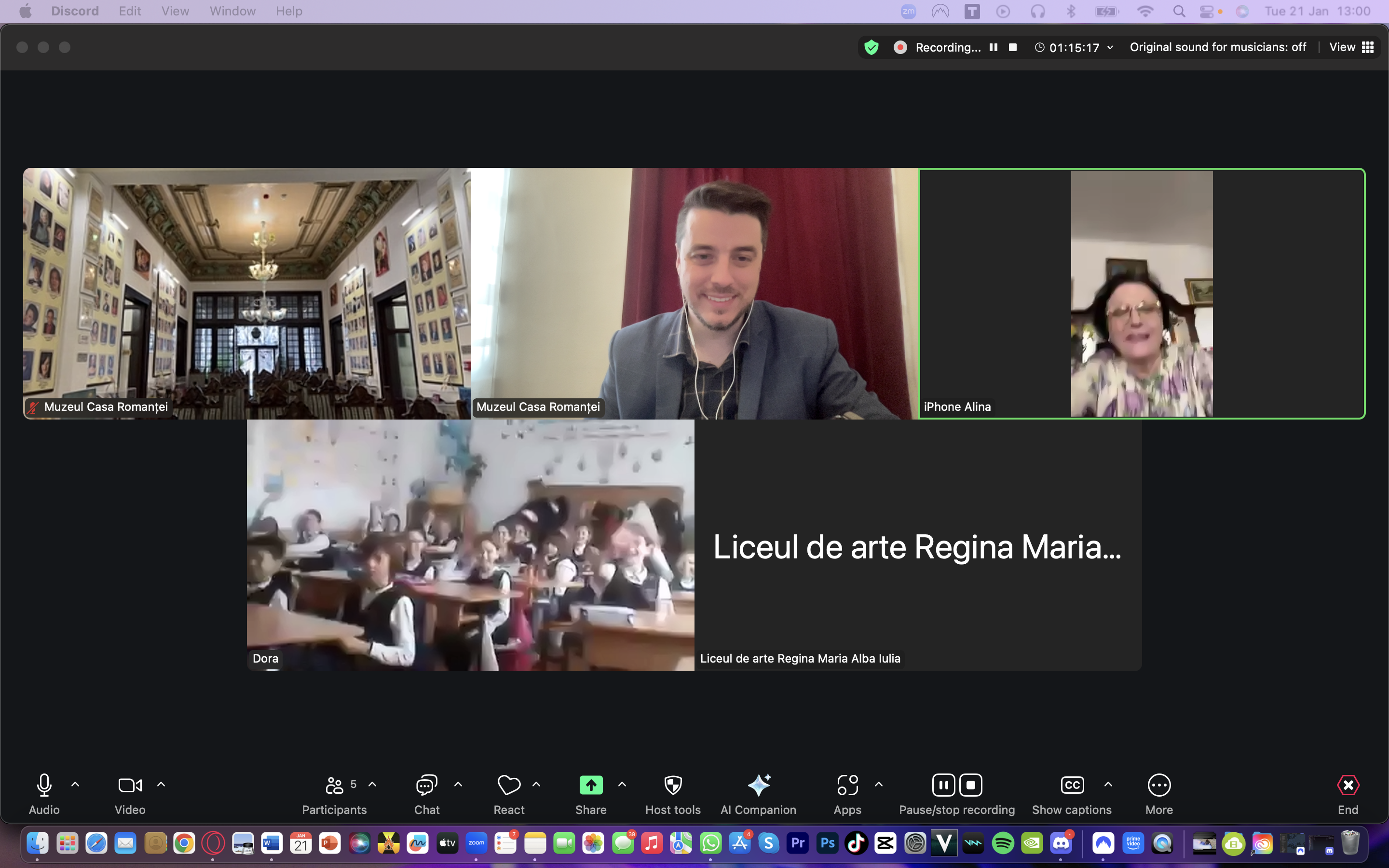The image size is (1389, 868).
Task: Expand Share options arrow
Action: click(622, 784)
